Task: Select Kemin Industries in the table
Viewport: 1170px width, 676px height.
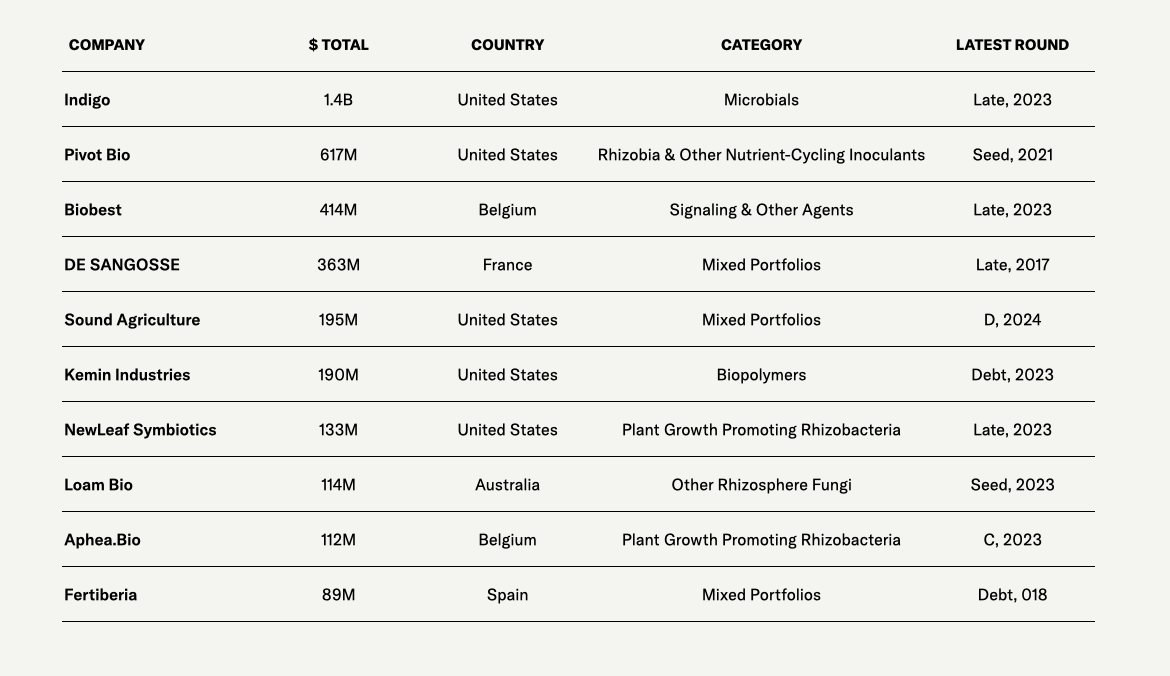Action: pyautogui.click(x=127, y=375)
